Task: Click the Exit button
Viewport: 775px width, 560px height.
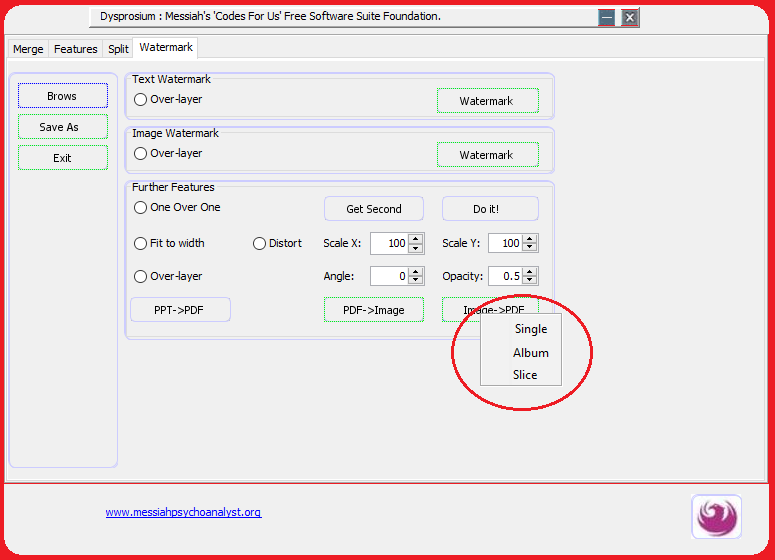Action: [x=63, y=158]
